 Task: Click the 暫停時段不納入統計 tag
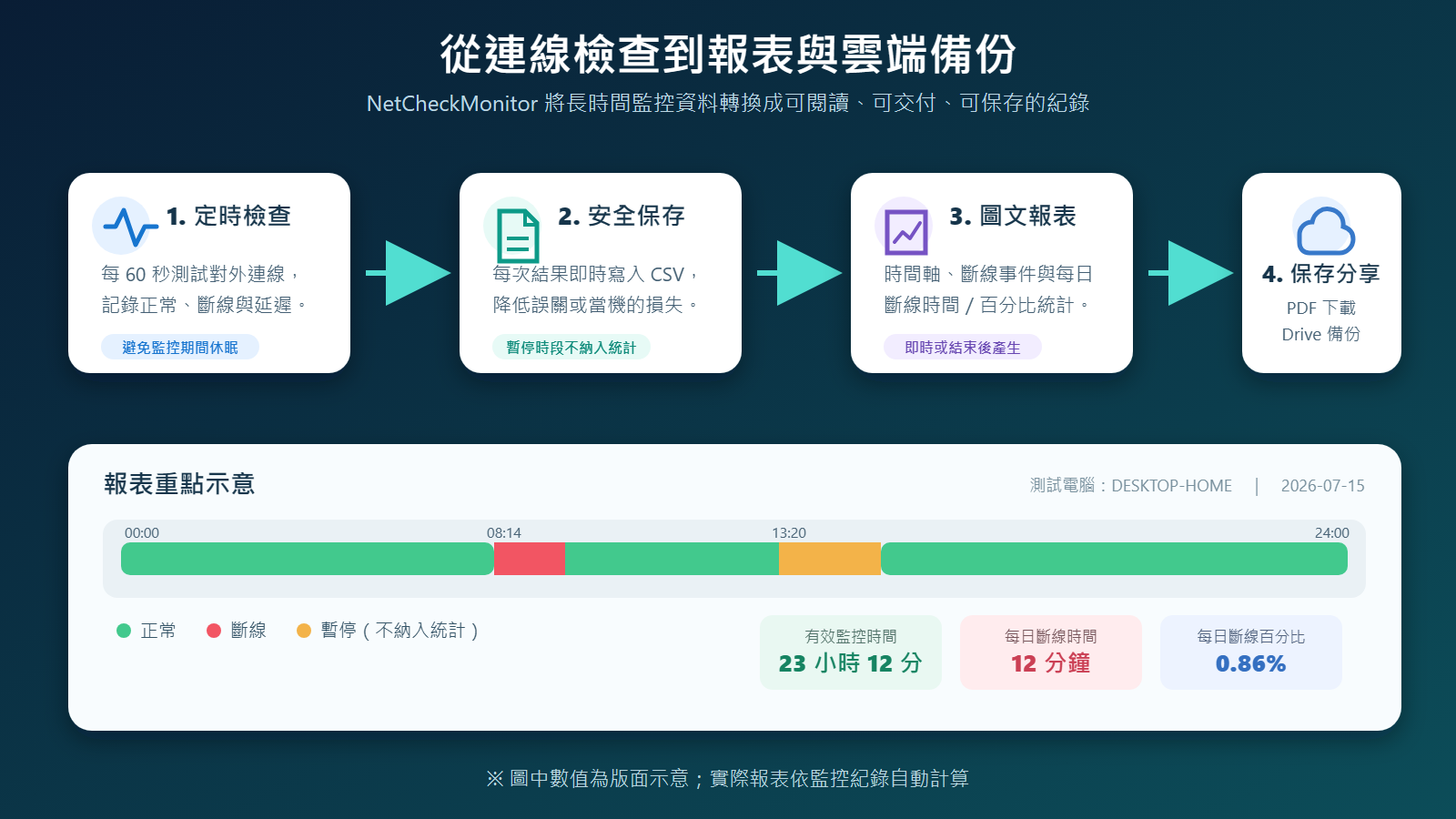(x=571, y=347)
